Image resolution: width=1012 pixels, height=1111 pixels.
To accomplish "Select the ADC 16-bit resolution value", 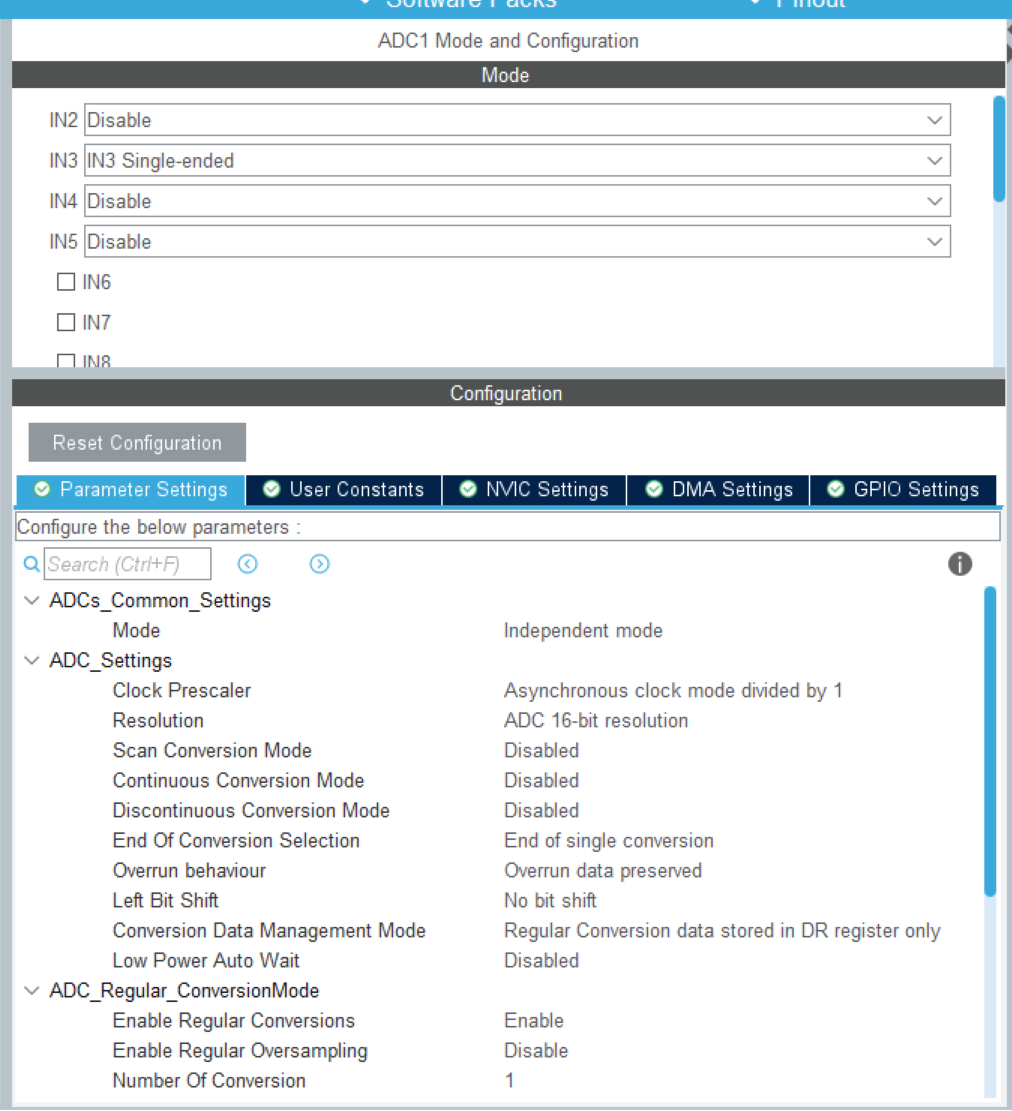I will coord(595,720).
